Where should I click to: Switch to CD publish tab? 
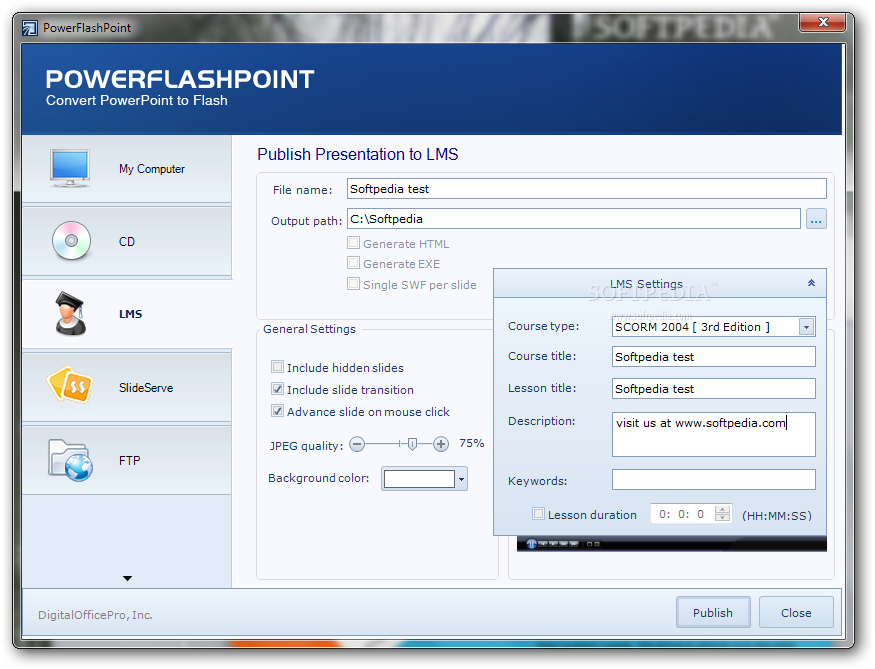pos(127,241)
